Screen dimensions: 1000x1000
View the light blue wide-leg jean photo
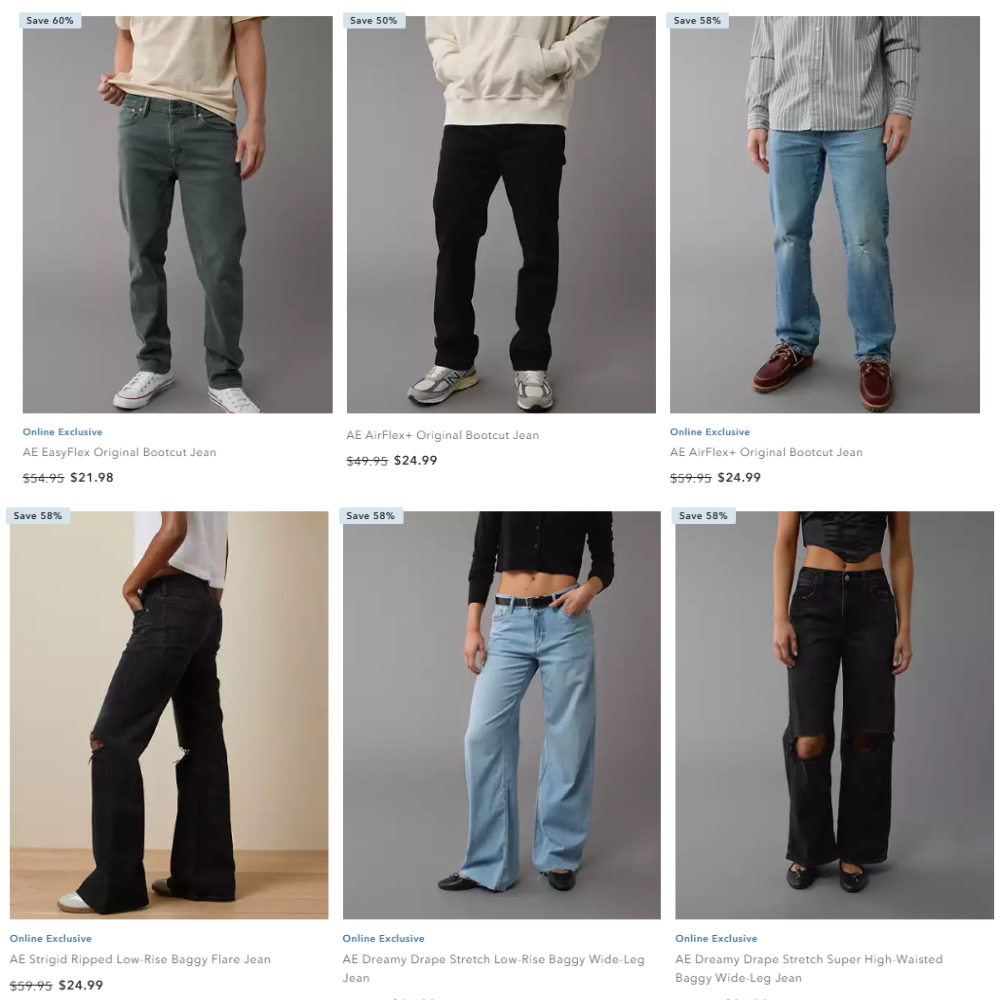pos(501,715)
